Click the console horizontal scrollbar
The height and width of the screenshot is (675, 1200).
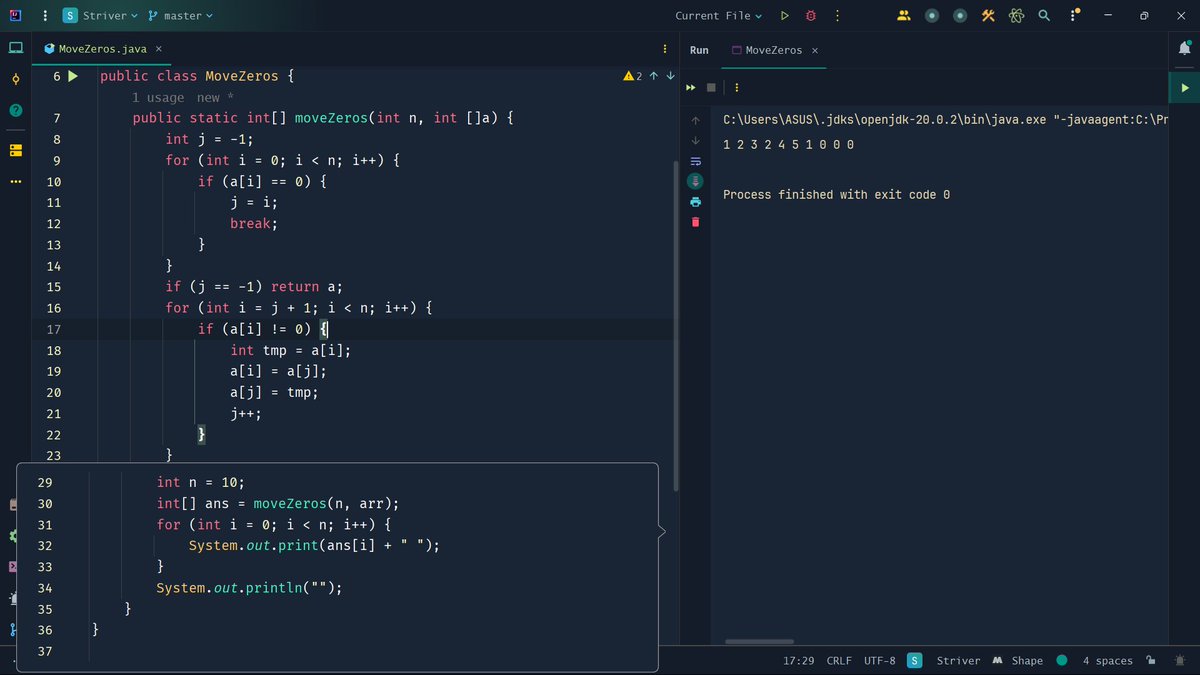click(x=760, y=642)
